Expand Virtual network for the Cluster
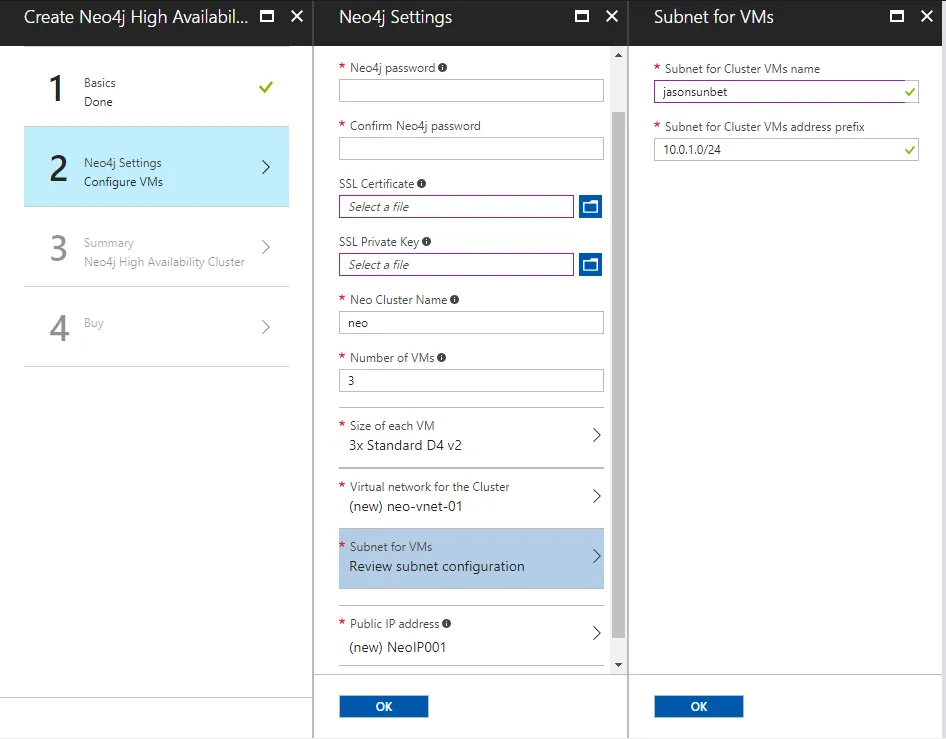This screenshot has height=739, width=946. click(x=471, y=497)
